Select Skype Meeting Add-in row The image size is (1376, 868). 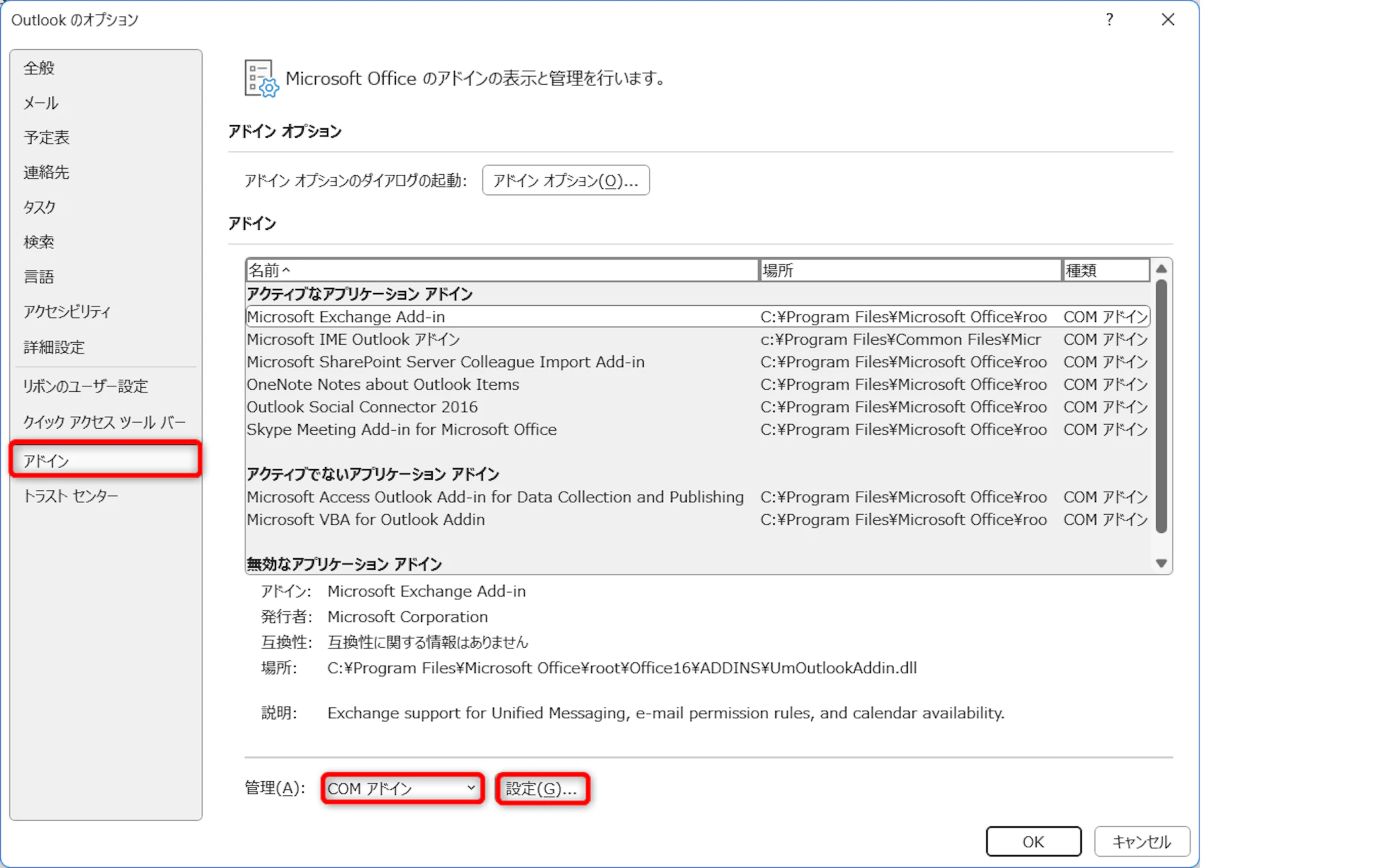tap(402, 429)
